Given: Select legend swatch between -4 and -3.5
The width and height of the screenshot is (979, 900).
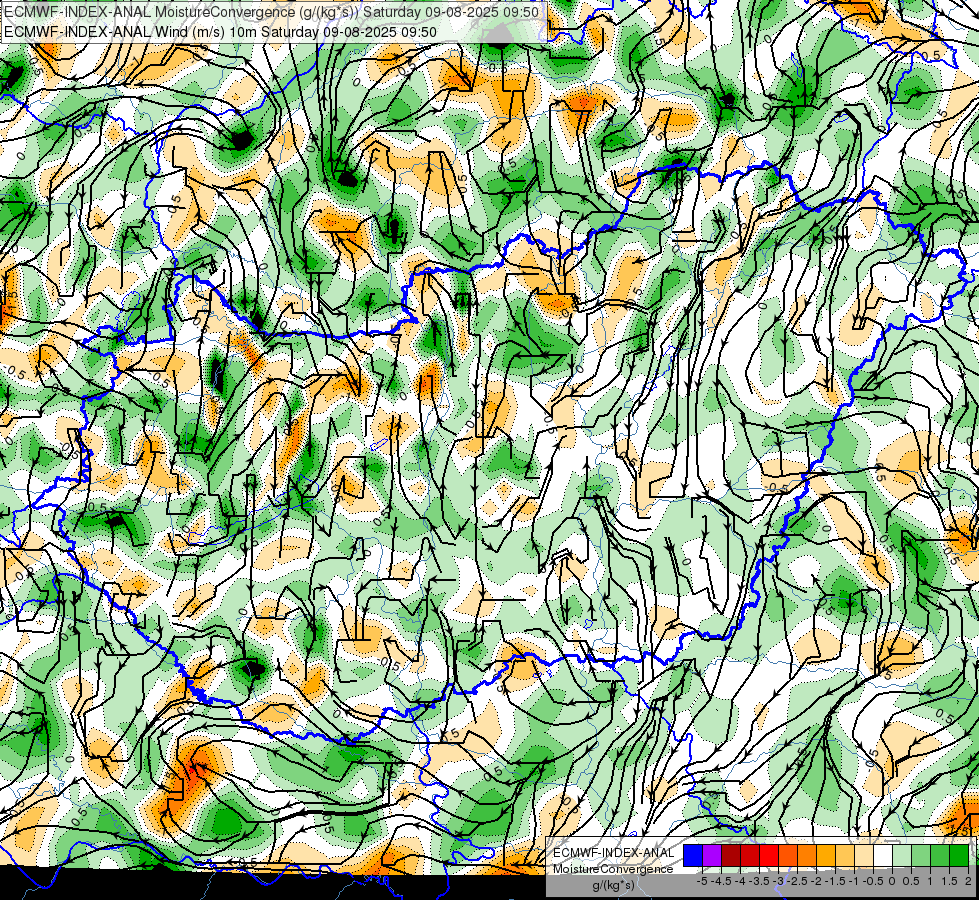Looking at the screenshot, I should click(x=750, y=855).
